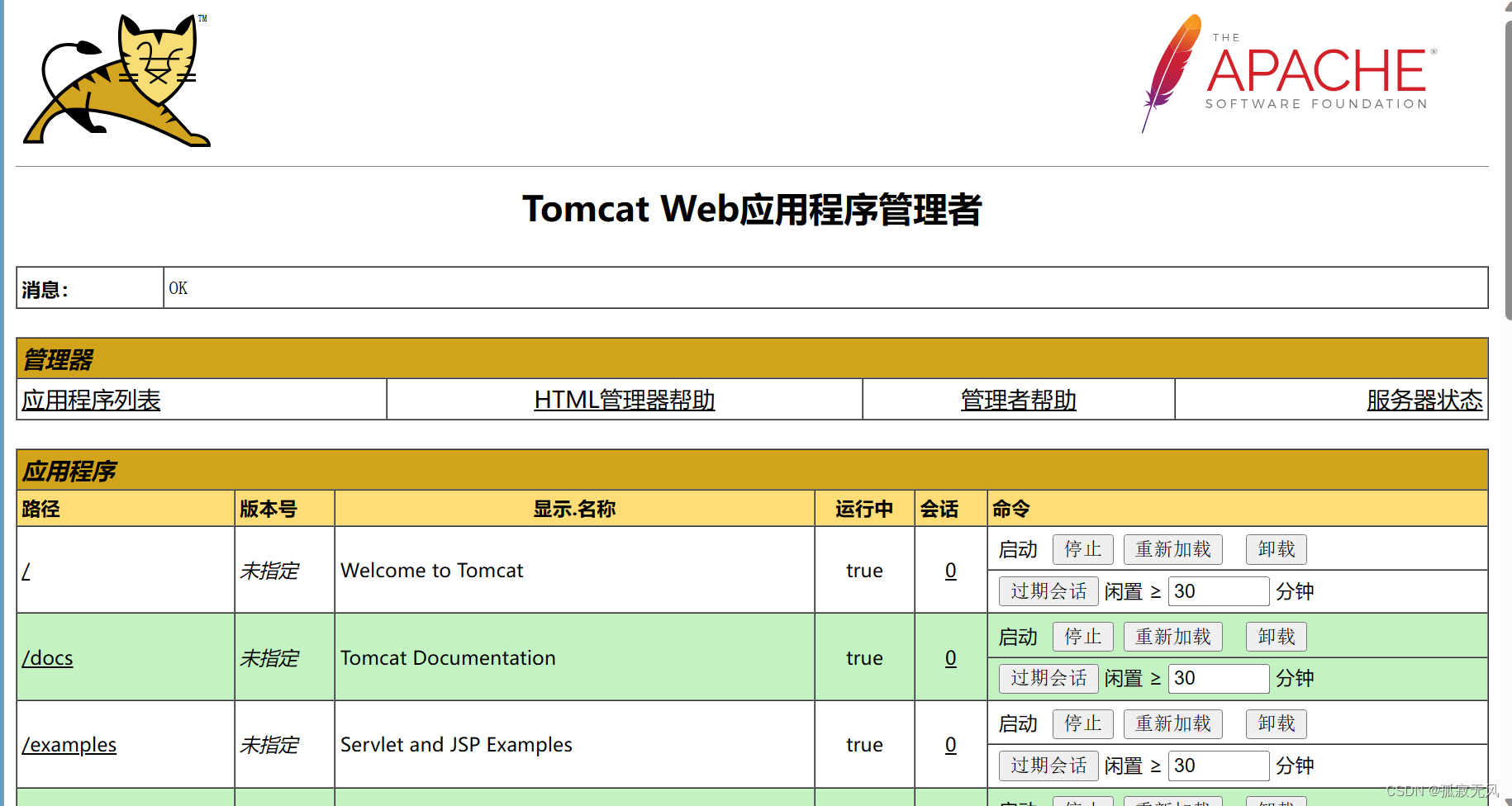
Task: Click the 显示.名称 column header
Action: pos(574,509)
